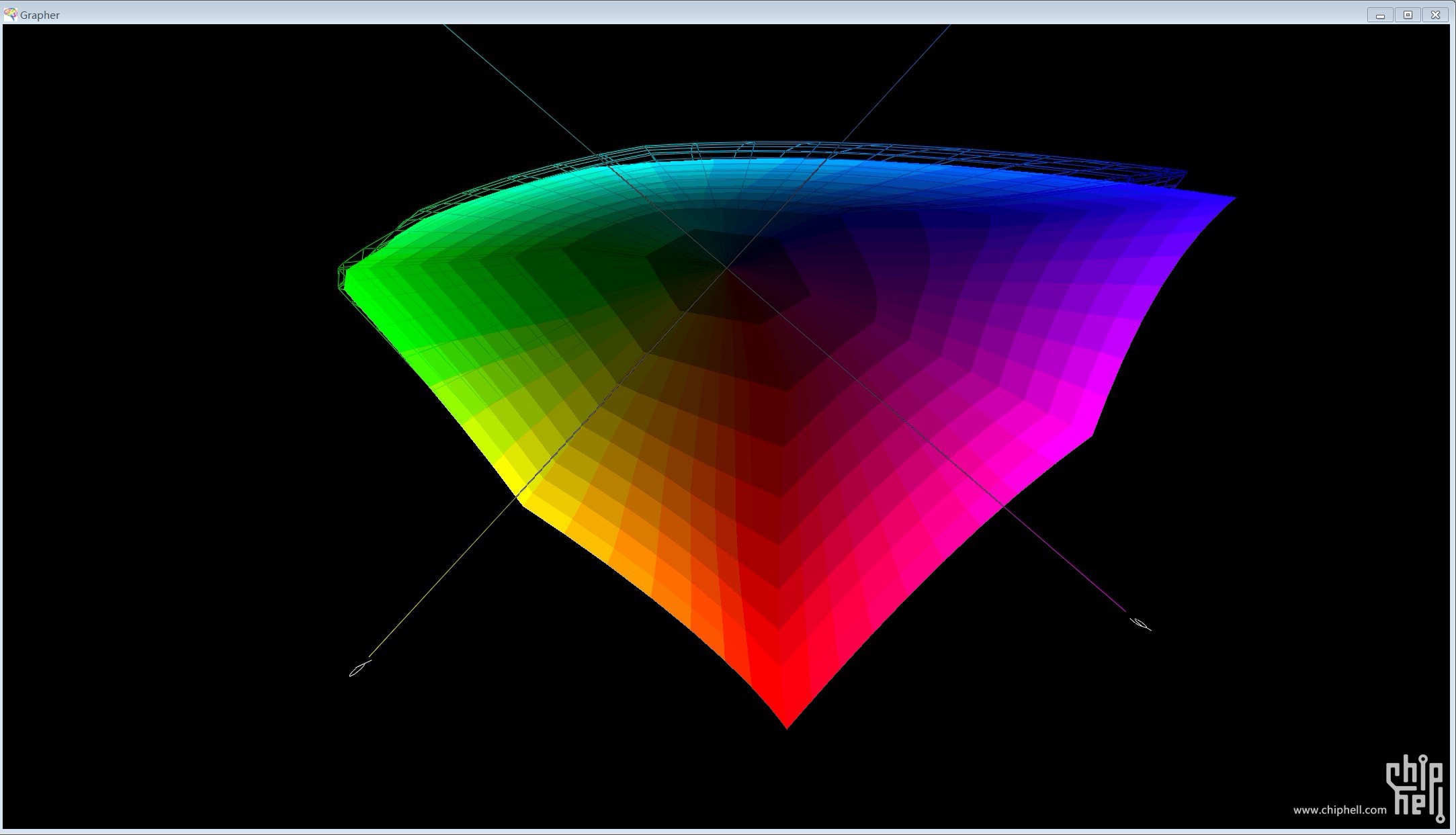Click the 3D color gamut plot

point(787,435)
